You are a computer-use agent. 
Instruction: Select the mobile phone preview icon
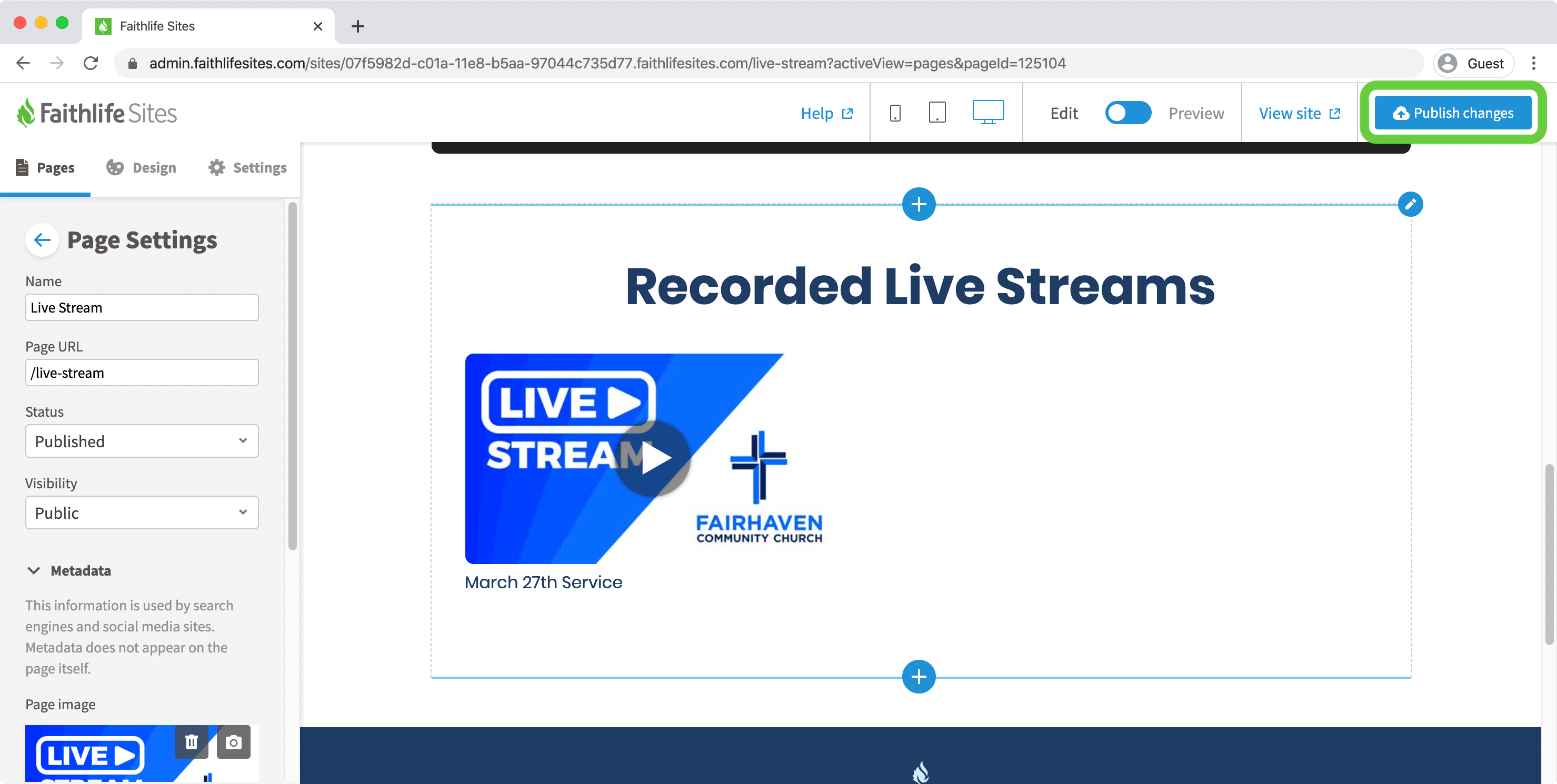click(x=895, y=113)
